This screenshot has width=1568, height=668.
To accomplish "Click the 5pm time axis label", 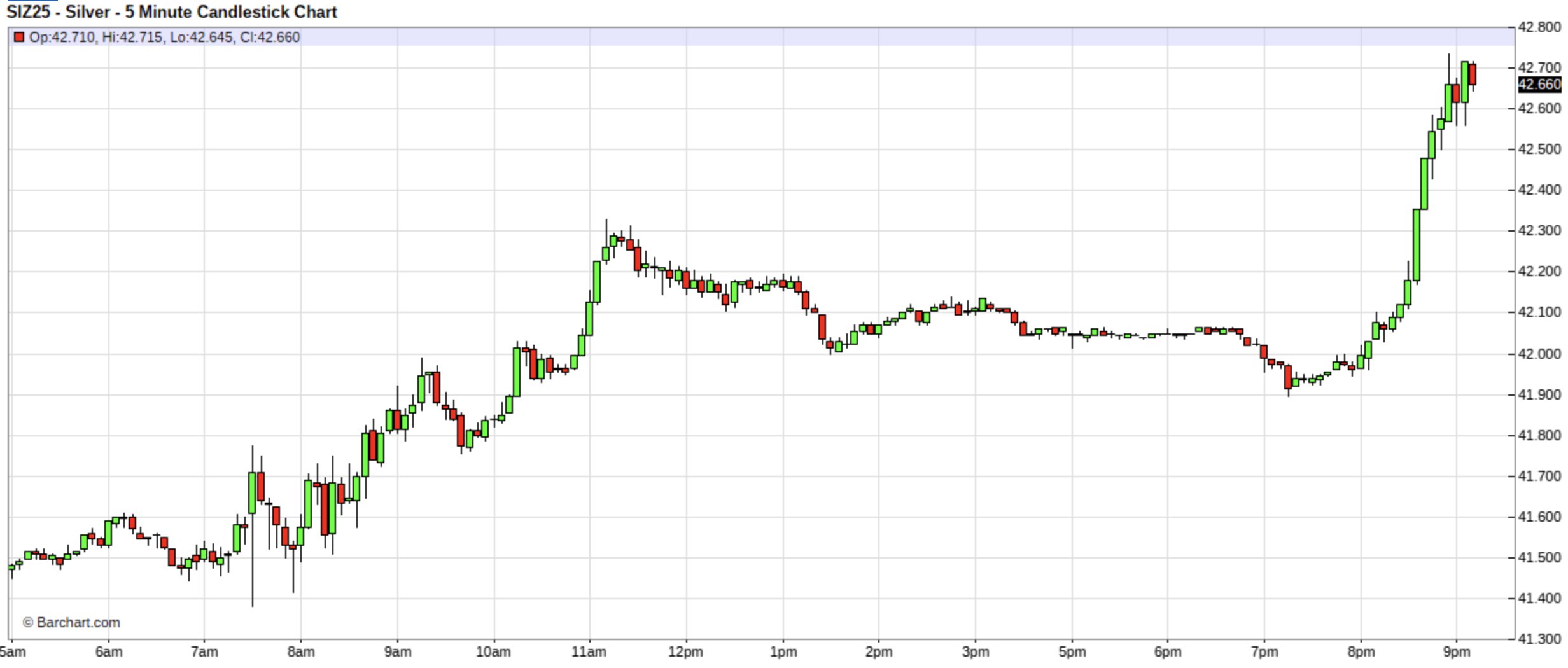I will coord(1072,652).
